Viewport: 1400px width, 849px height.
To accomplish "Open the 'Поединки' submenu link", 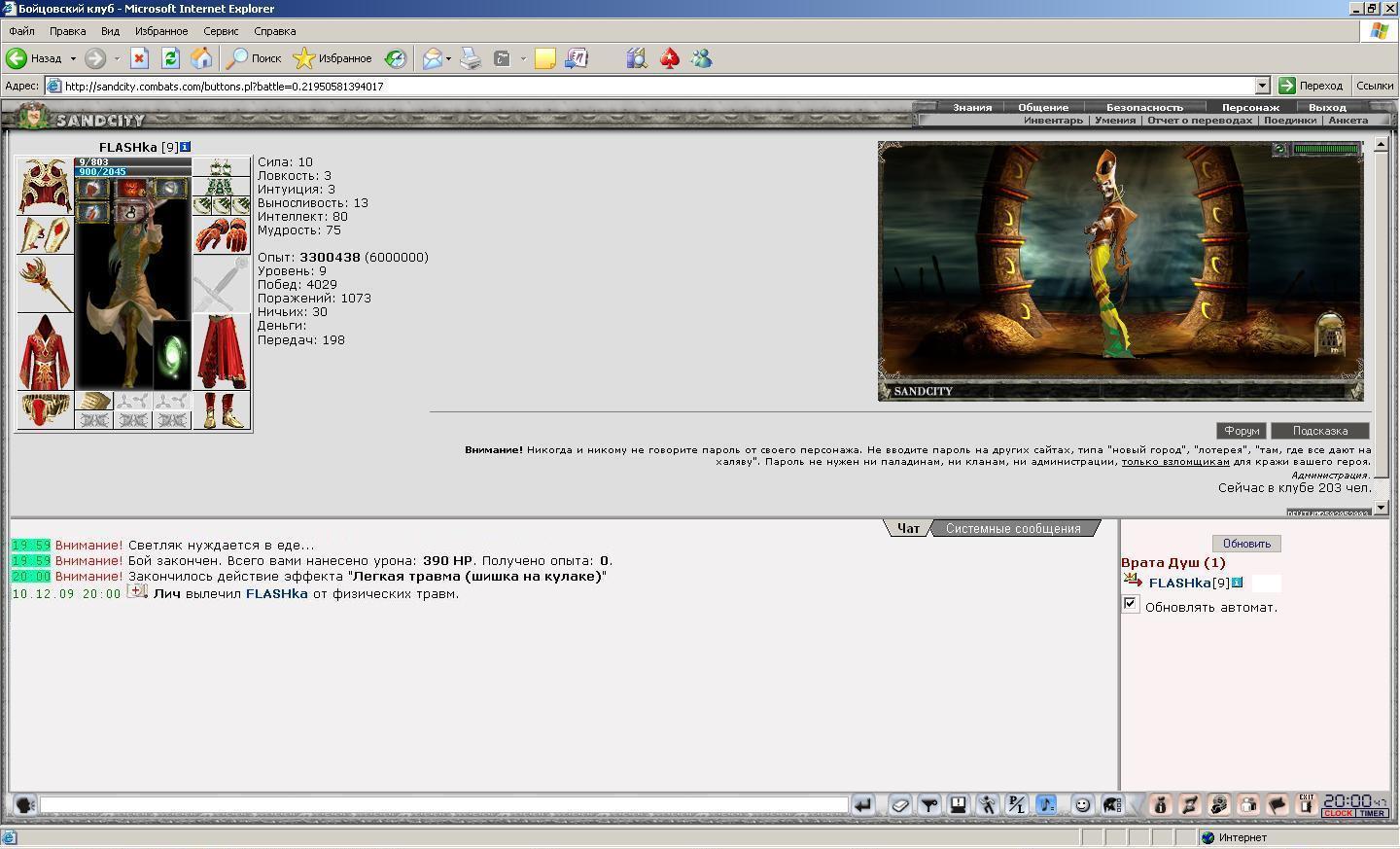I will (1290, 121).
